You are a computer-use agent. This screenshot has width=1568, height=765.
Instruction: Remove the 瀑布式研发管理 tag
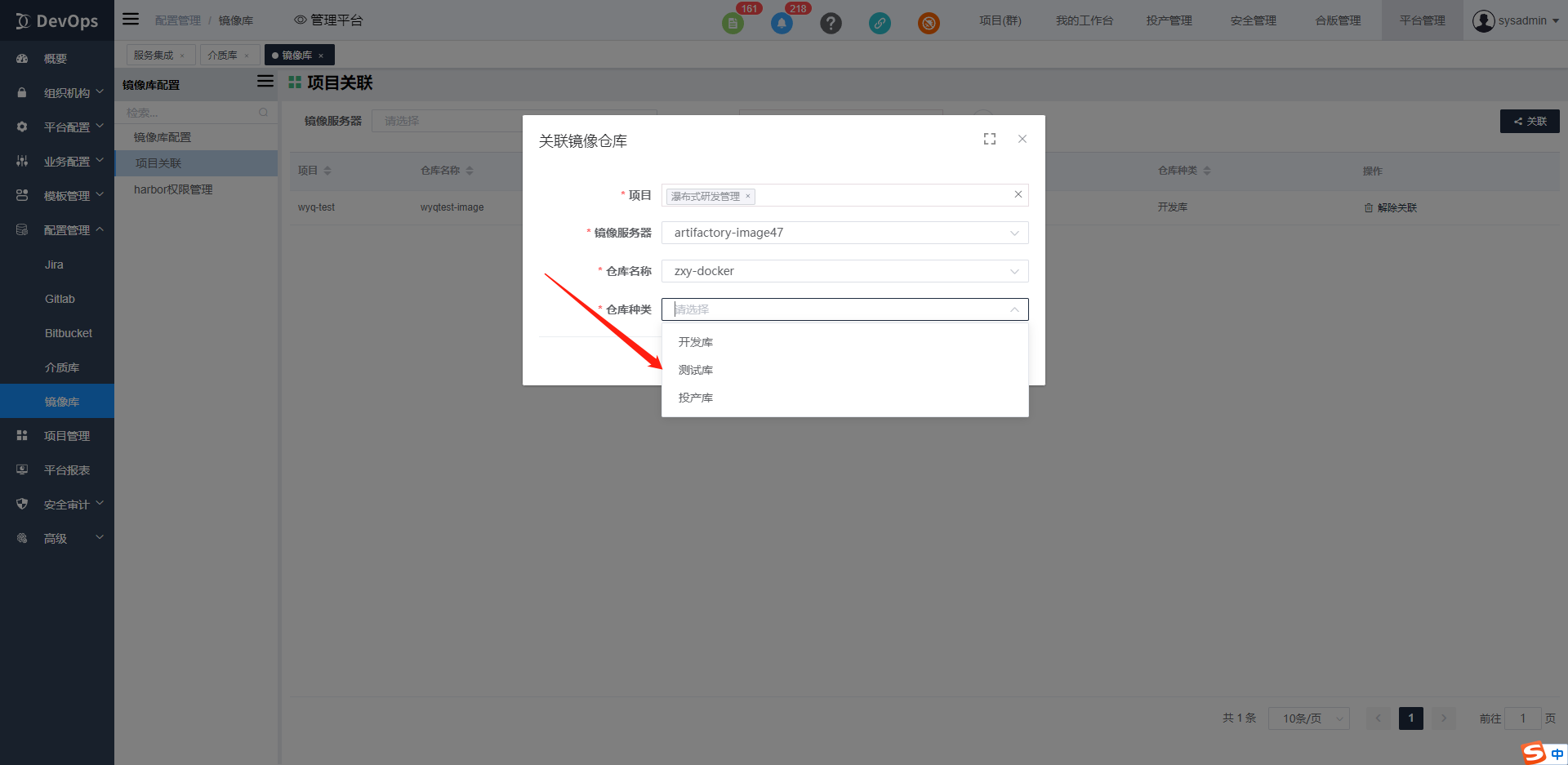pyautogui.click(x=747, y=196)
